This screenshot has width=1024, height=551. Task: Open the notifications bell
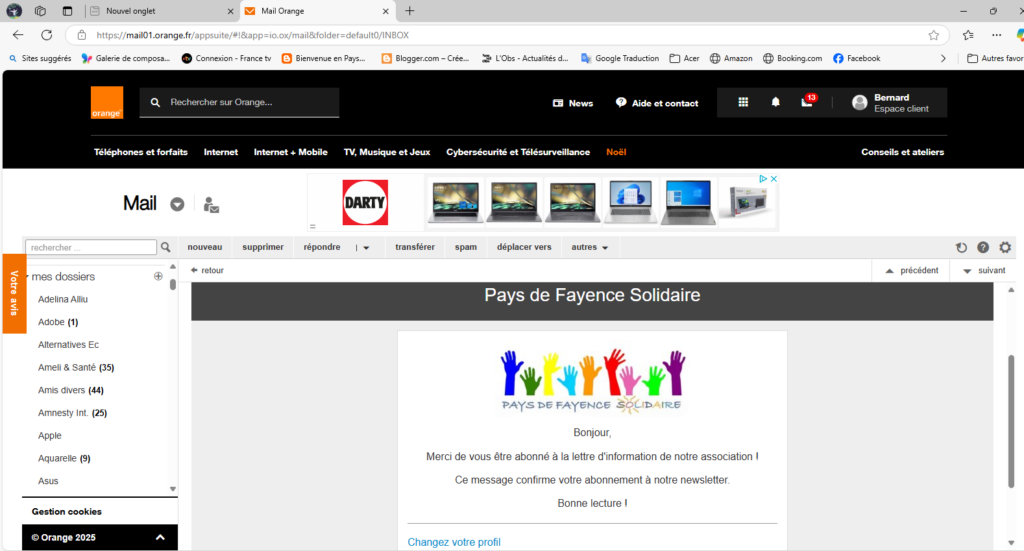(x=775, y=102)
